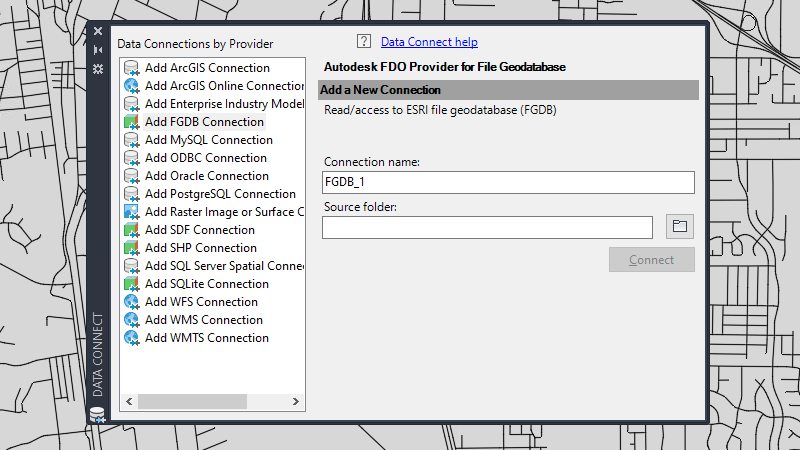800x450 pixels.
Task: Click the Oracle Connection database icon
Action: click(x=132, y=176)
